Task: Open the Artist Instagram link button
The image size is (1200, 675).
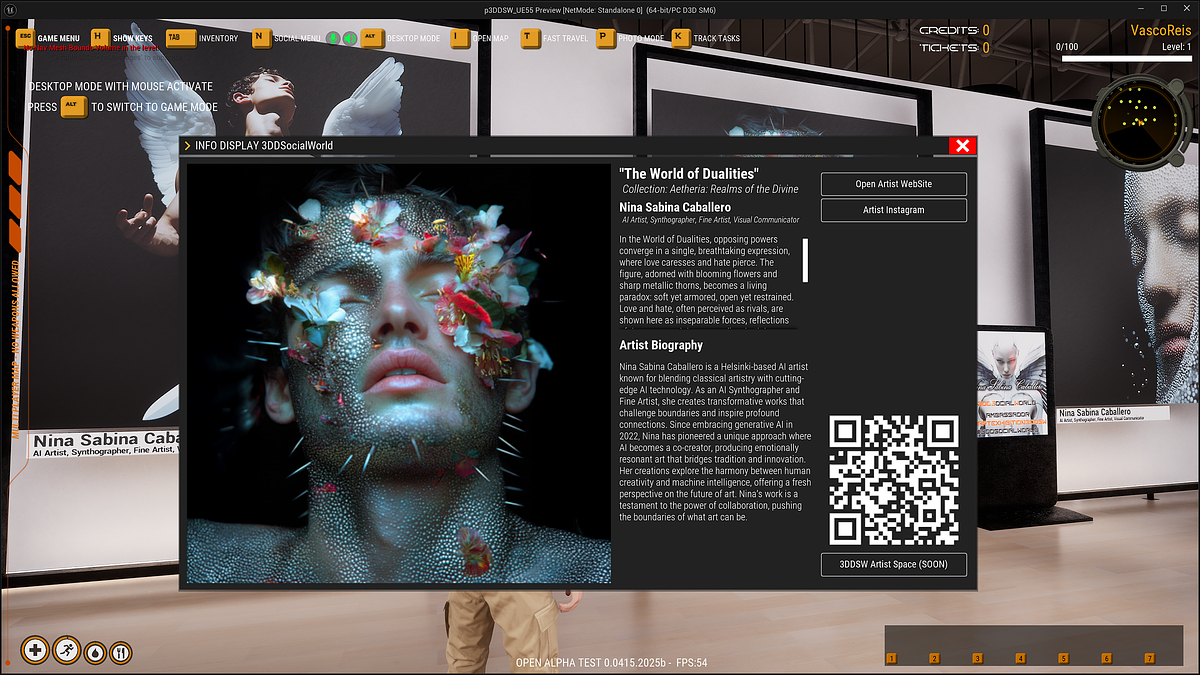Action: [x=893, y=210]
